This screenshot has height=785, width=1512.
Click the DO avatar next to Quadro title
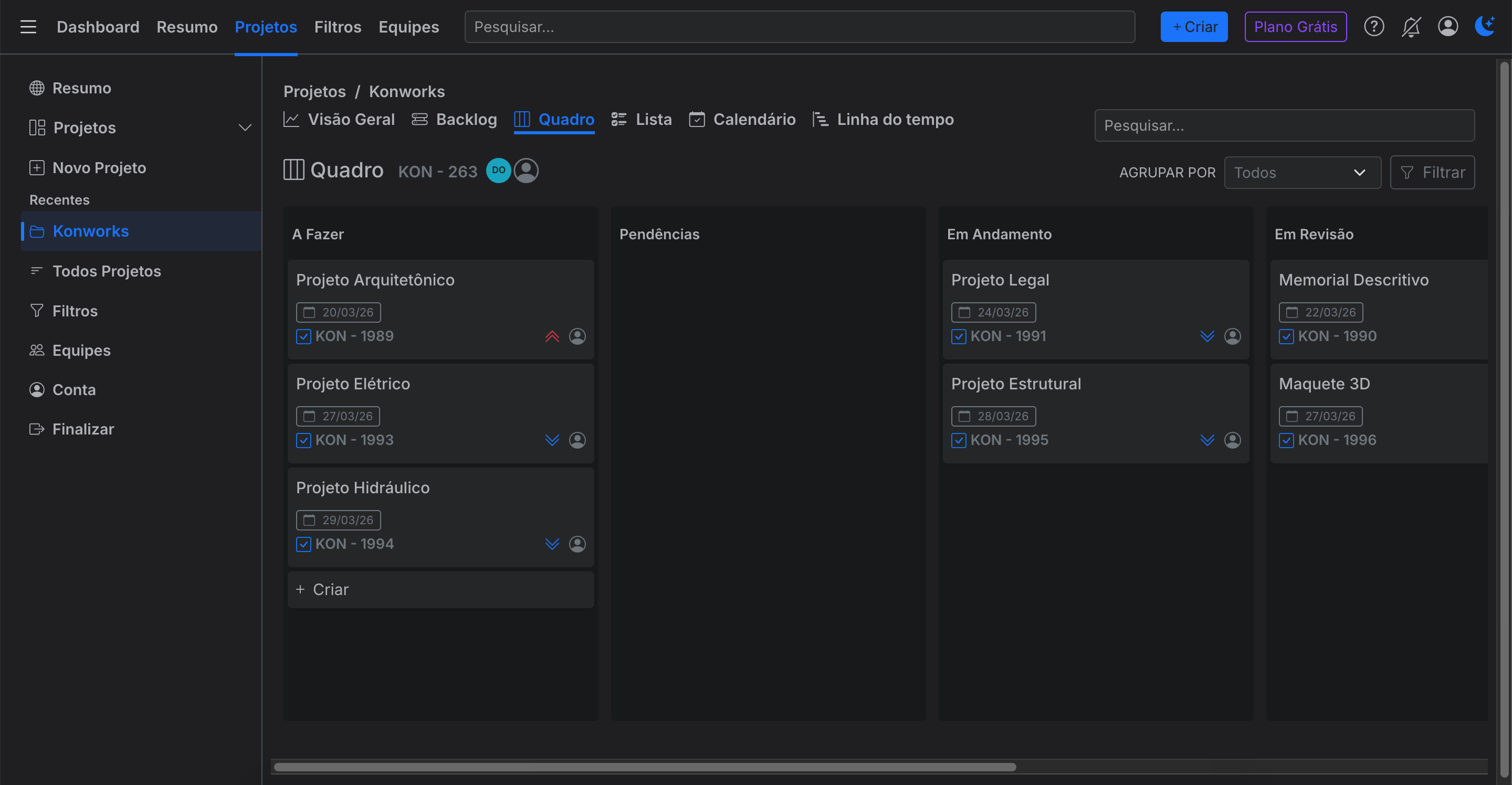498,171
